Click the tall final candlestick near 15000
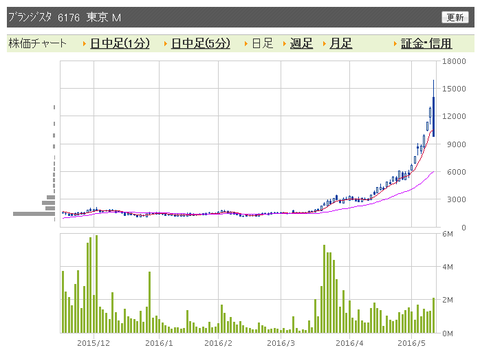 (433, 109)
